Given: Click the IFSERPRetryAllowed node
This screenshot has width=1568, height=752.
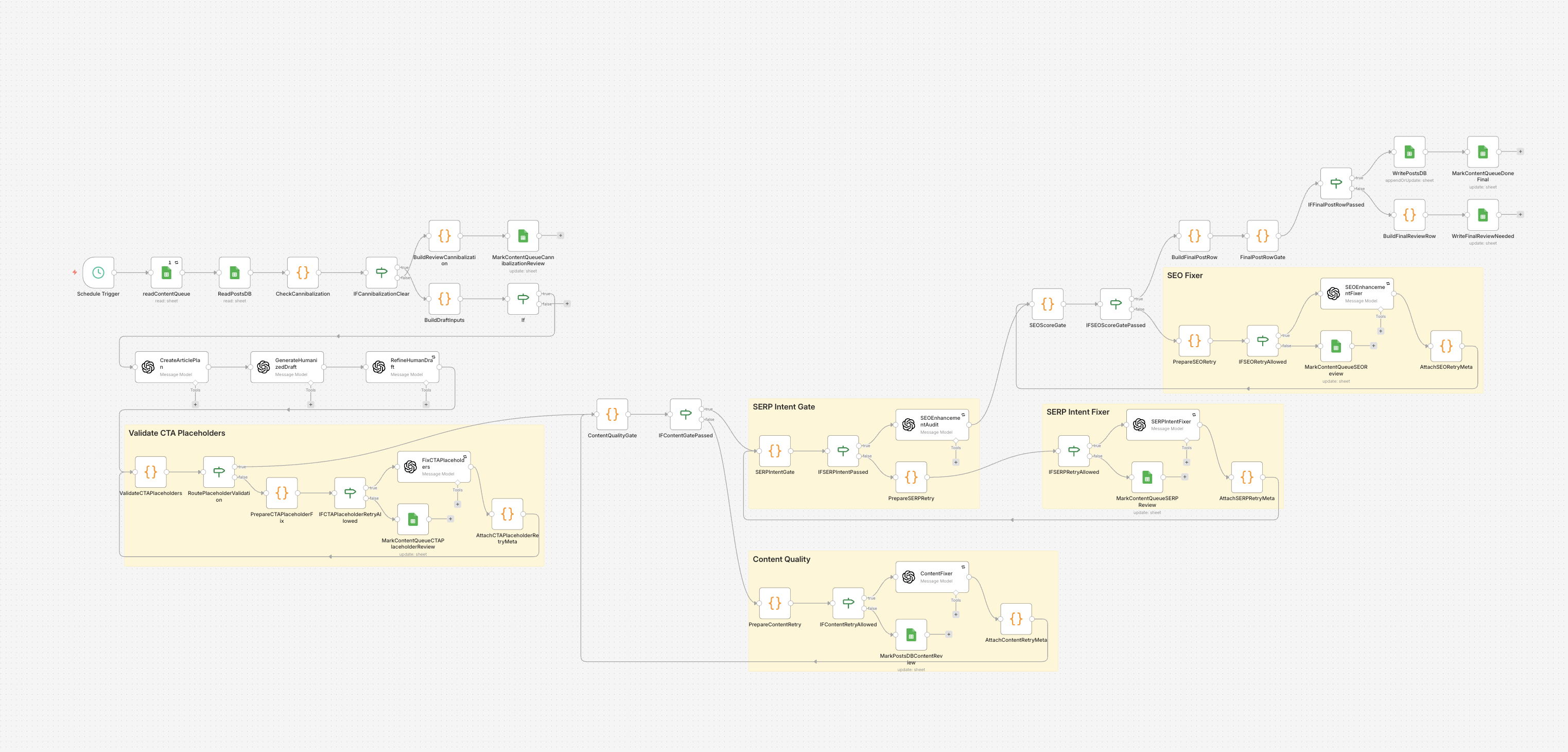Looking at the screenshot, I should pos(1074,451).
